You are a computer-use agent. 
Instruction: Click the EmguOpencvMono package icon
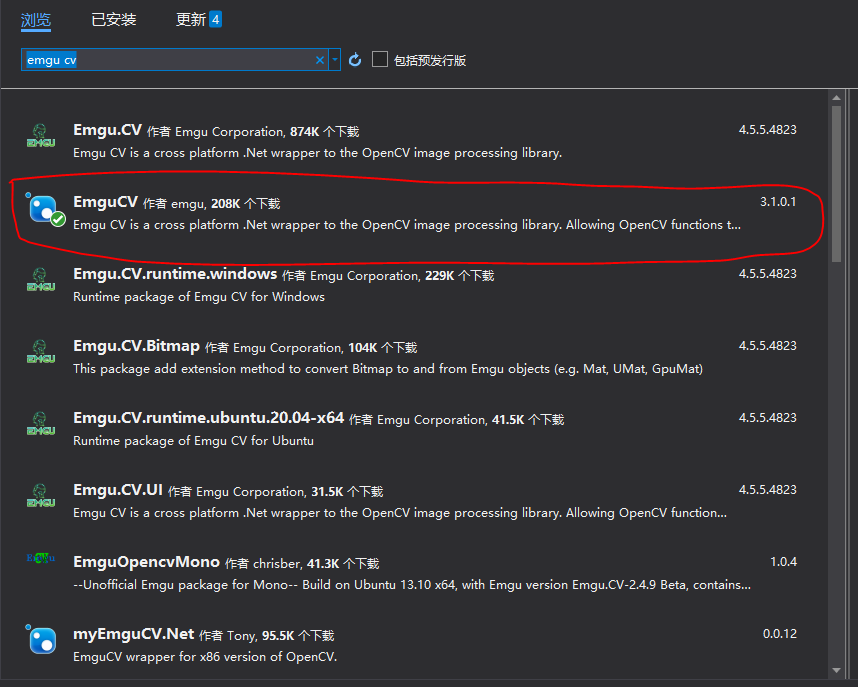[41, 558]
